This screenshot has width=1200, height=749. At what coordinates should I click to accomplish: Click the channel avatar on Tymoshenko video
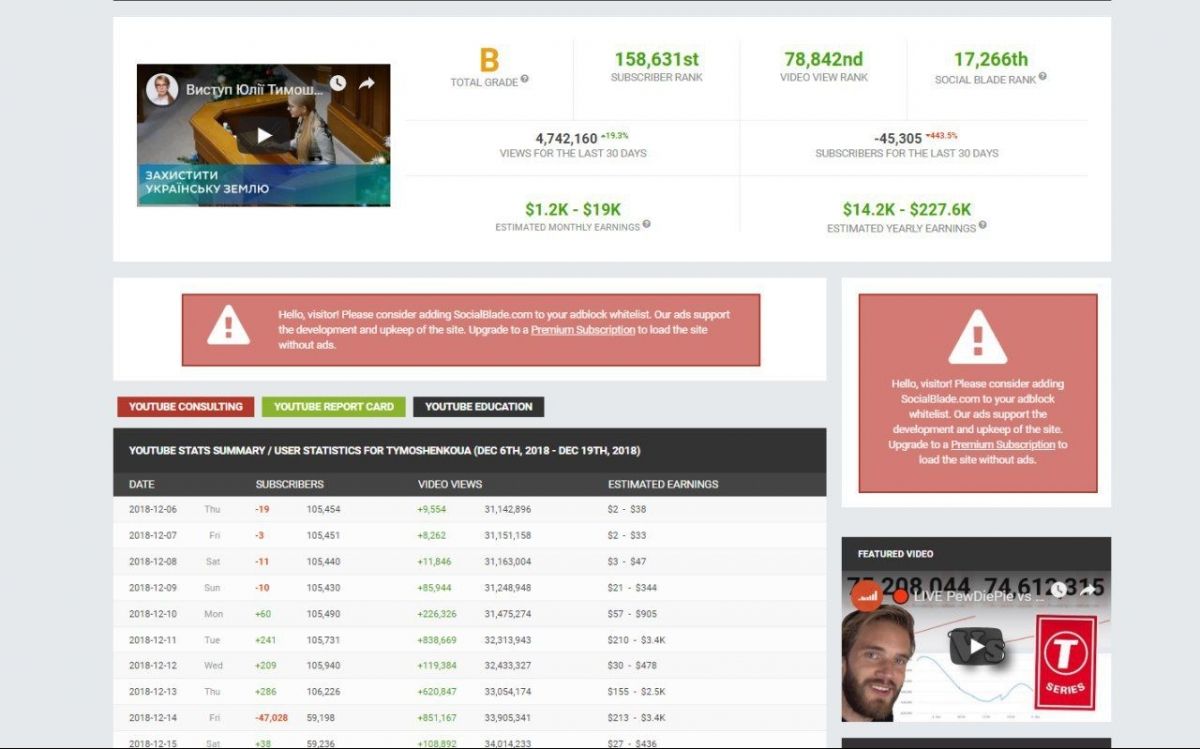pos(162,89)
